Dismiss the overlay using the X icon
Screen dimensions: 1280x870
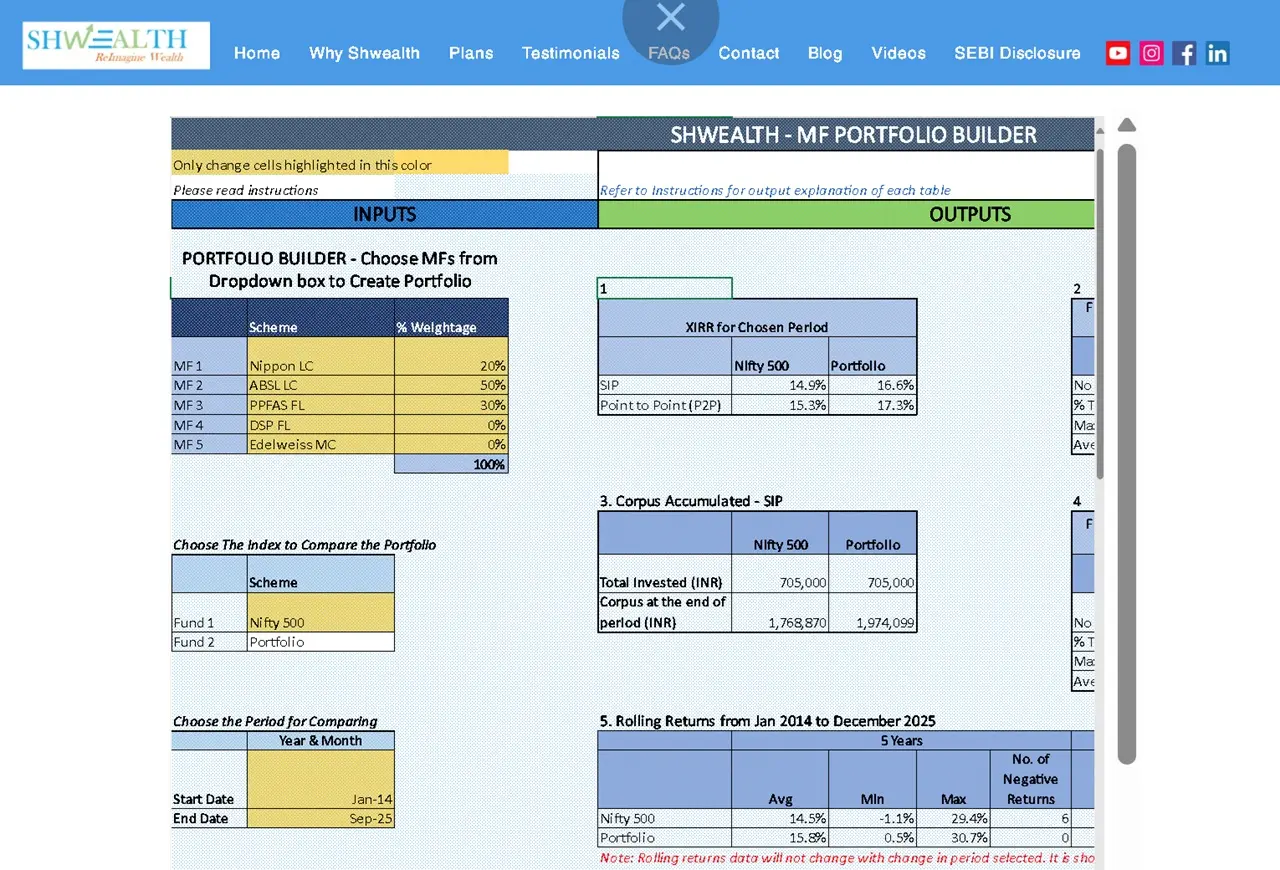[x=670, y=17]
